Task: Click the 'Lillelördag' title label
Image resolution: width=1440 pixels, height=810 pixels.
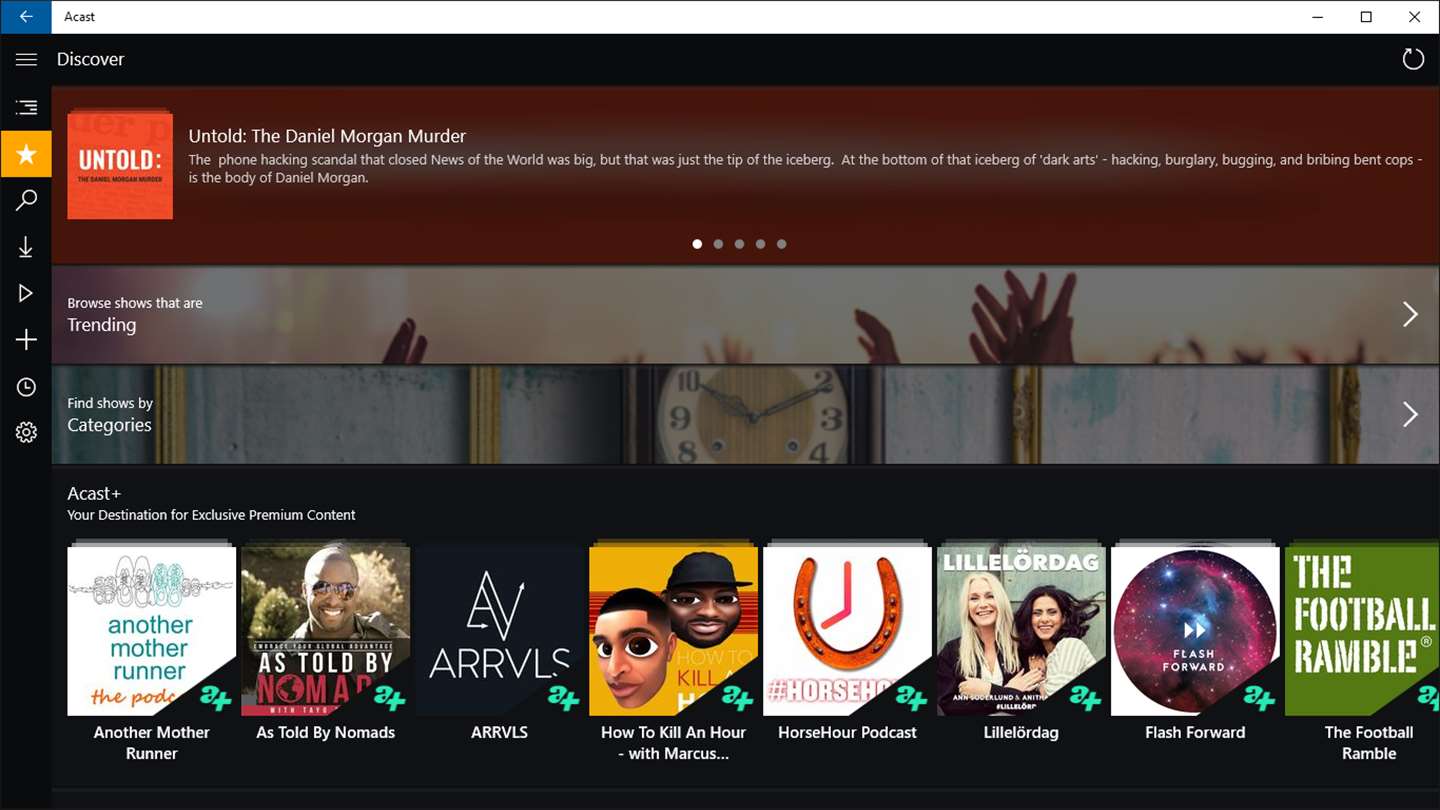Action: point(1021,732)
